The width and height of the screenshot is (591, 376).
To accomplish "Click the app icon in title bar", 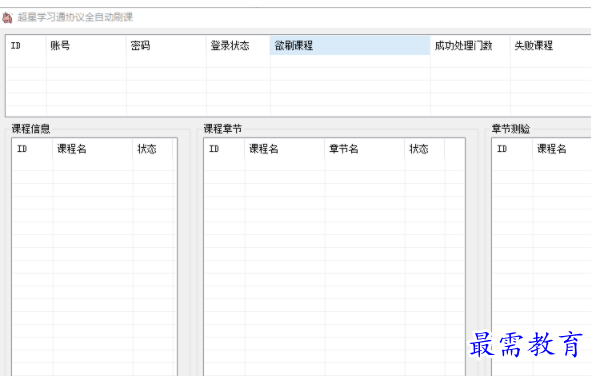I will [7, 17].
